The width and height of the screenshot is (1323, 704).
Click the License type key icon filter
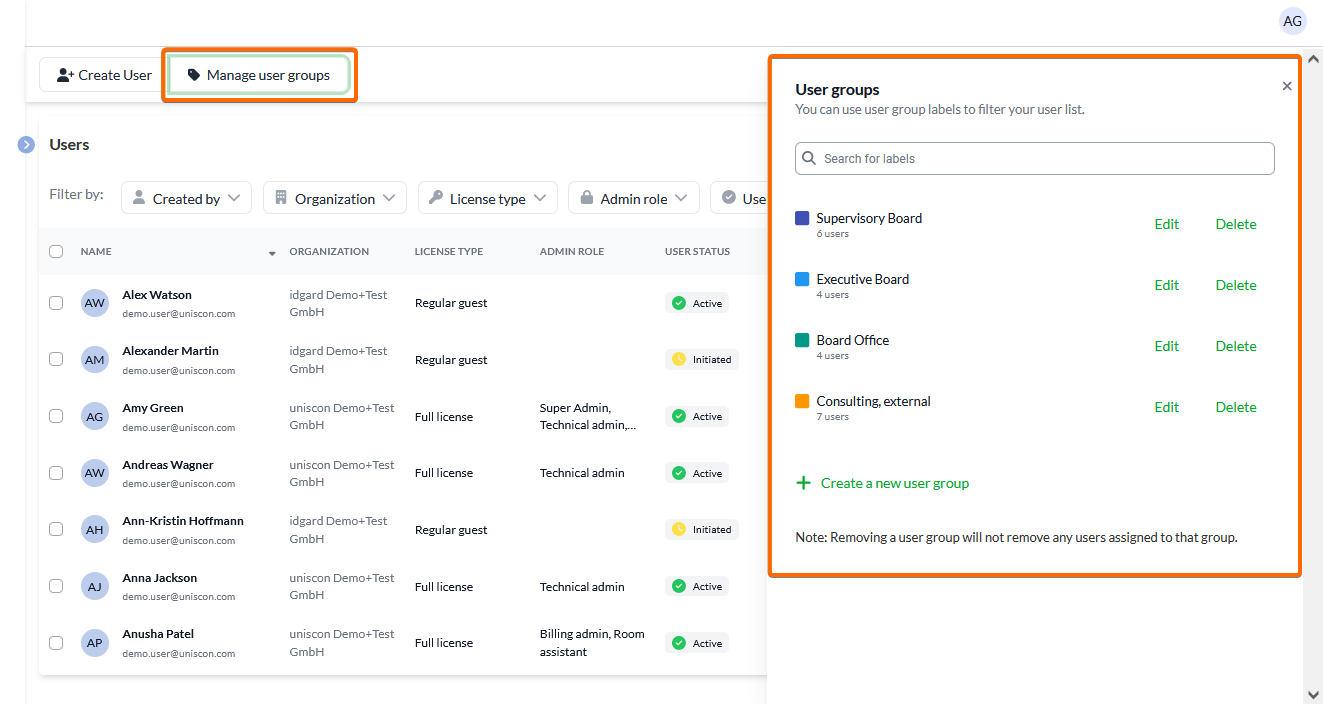[437, 197]
